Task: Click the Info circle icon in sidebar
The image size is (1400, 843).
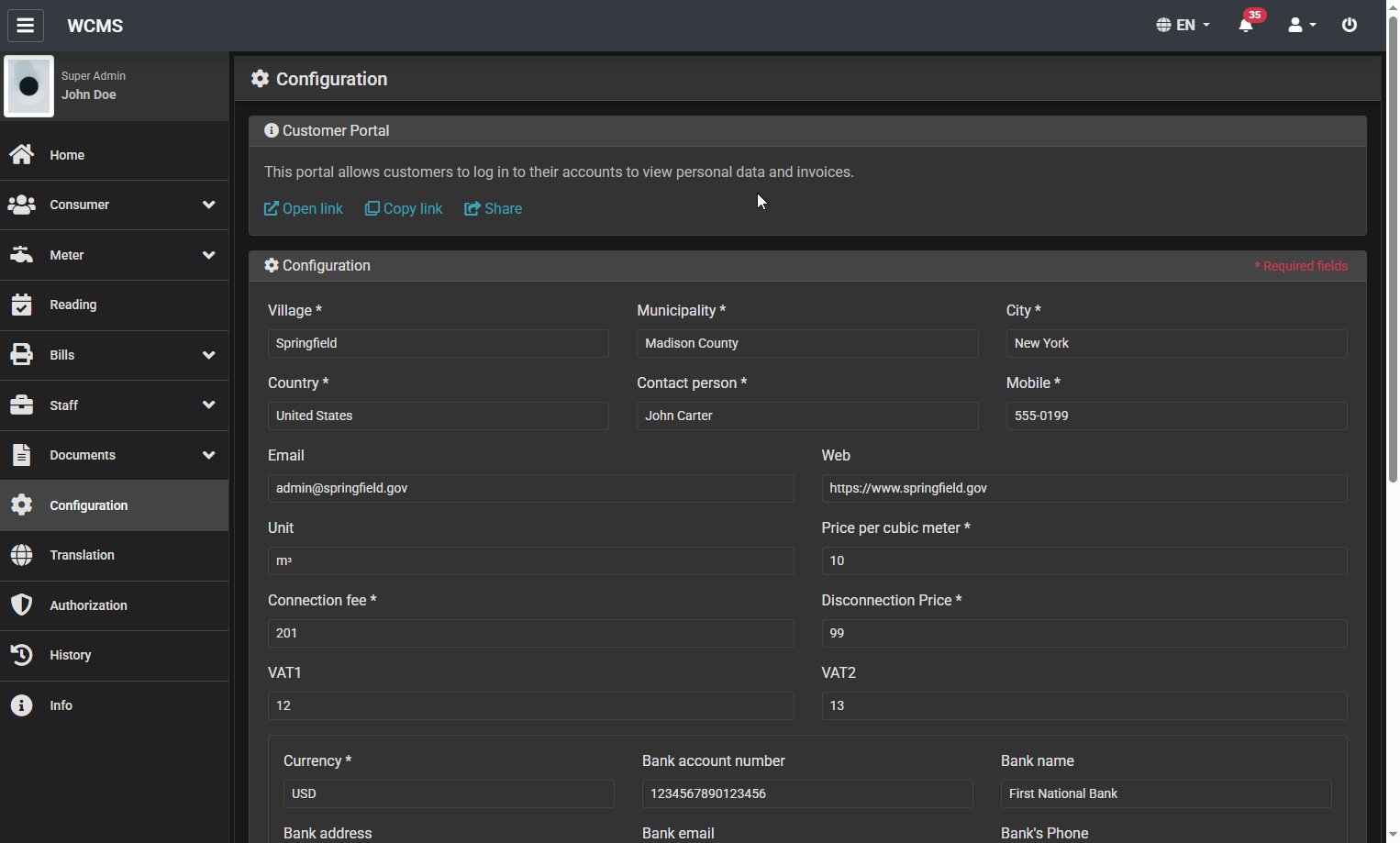Action: pos(22,705)
